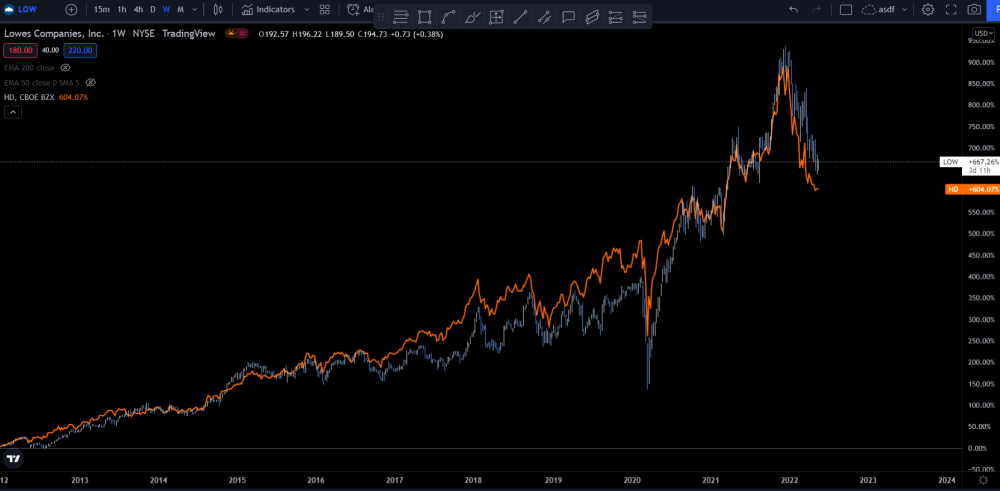This screenshot has height=491, width=1000.
Task: Select the rectangle drawing tool
Action: coord(424,17)
